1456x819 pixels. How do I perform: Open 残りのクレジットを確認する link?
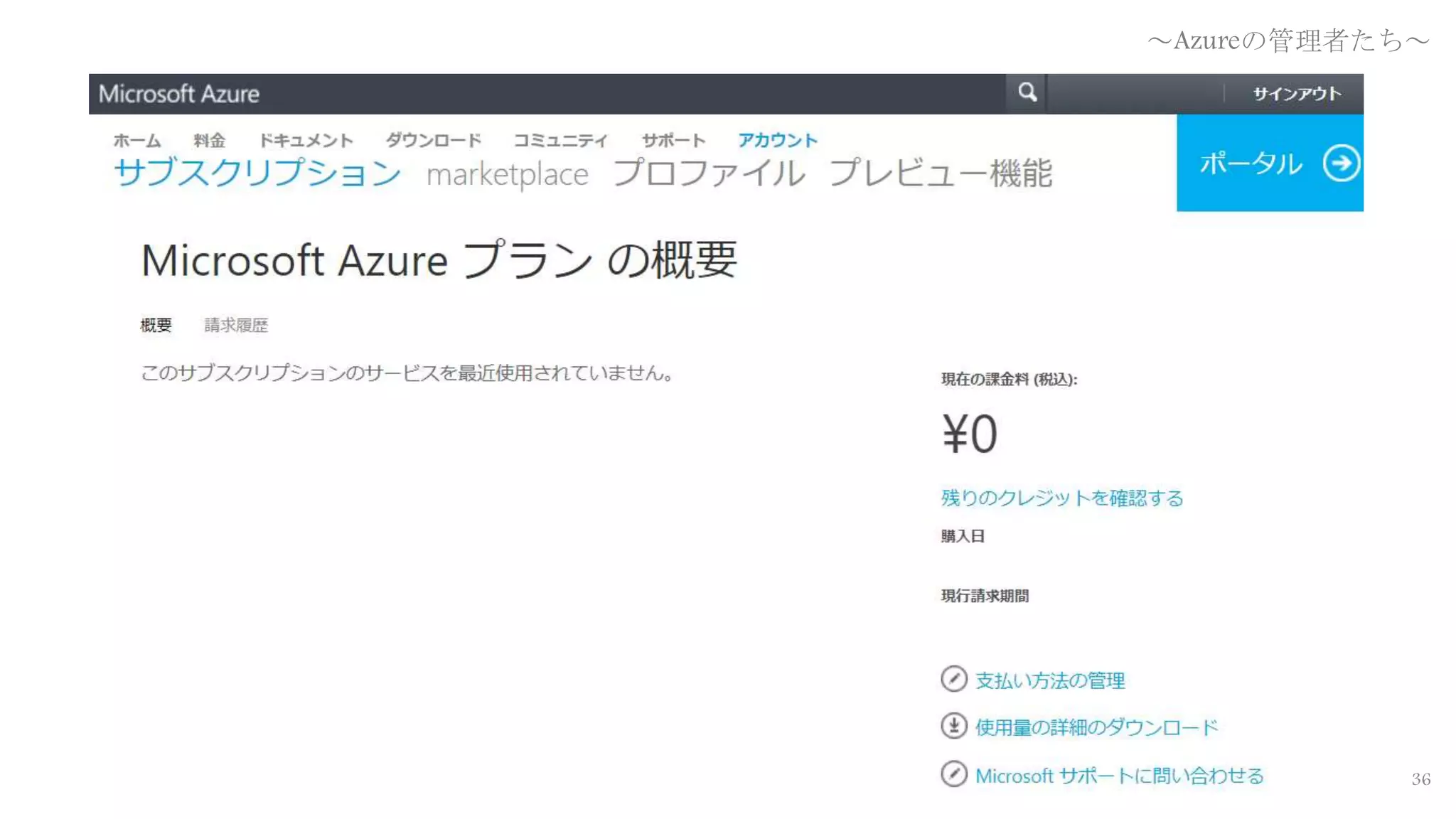pyautogui.click(x=1062, y=498)
